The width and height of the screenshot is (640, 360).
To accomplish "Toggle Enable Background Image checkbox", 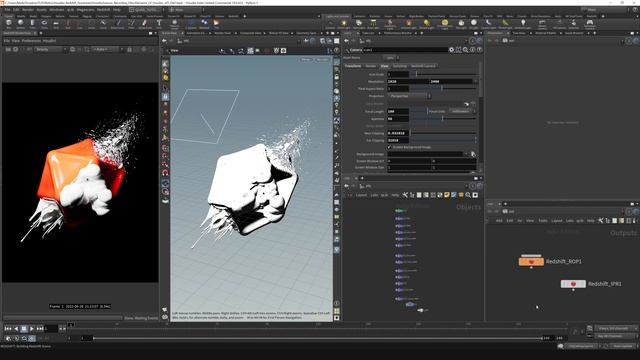I will pos(389,147).
